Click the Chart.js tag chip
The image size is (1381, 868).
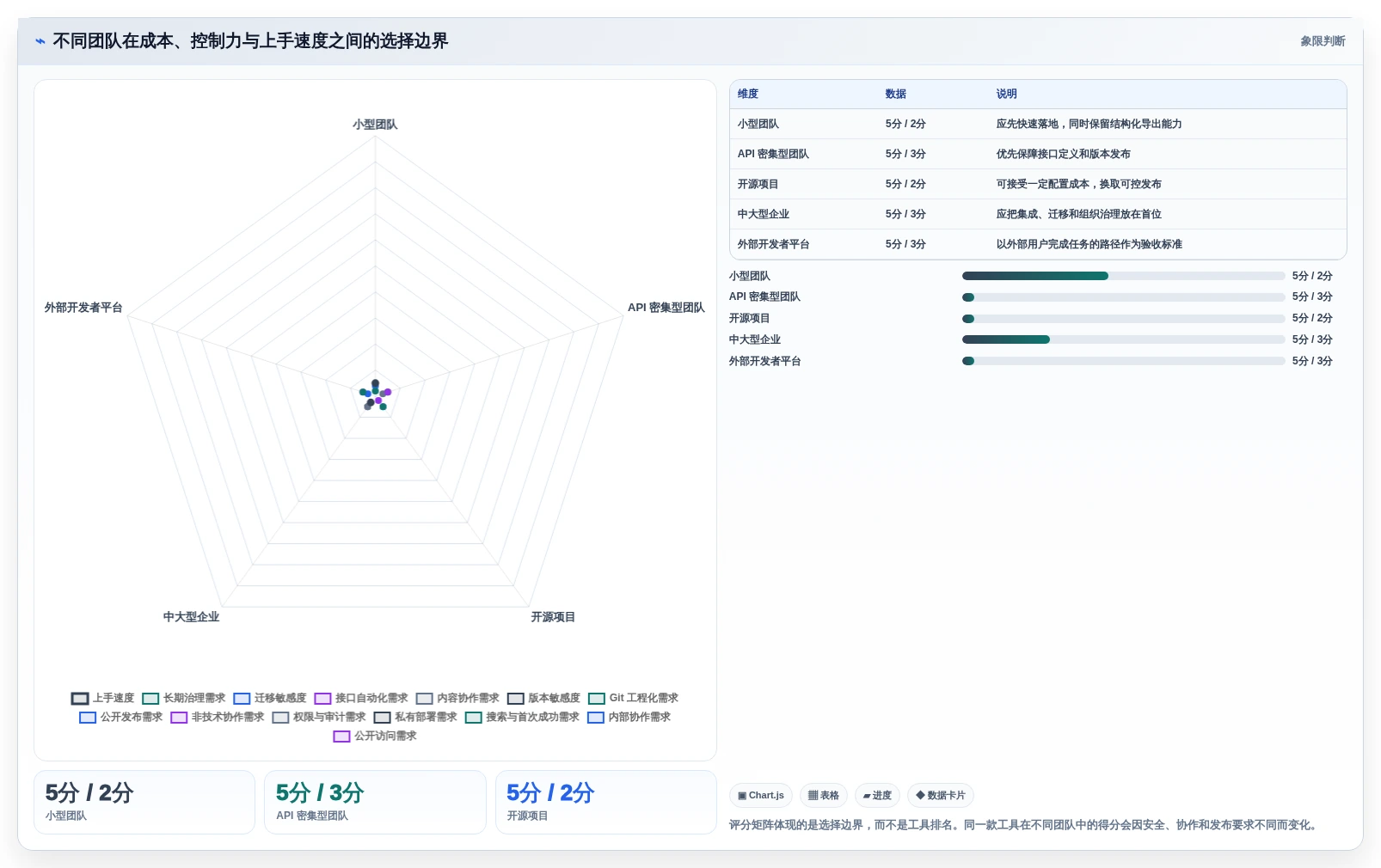pyautogui.click(x=761, y=796)
